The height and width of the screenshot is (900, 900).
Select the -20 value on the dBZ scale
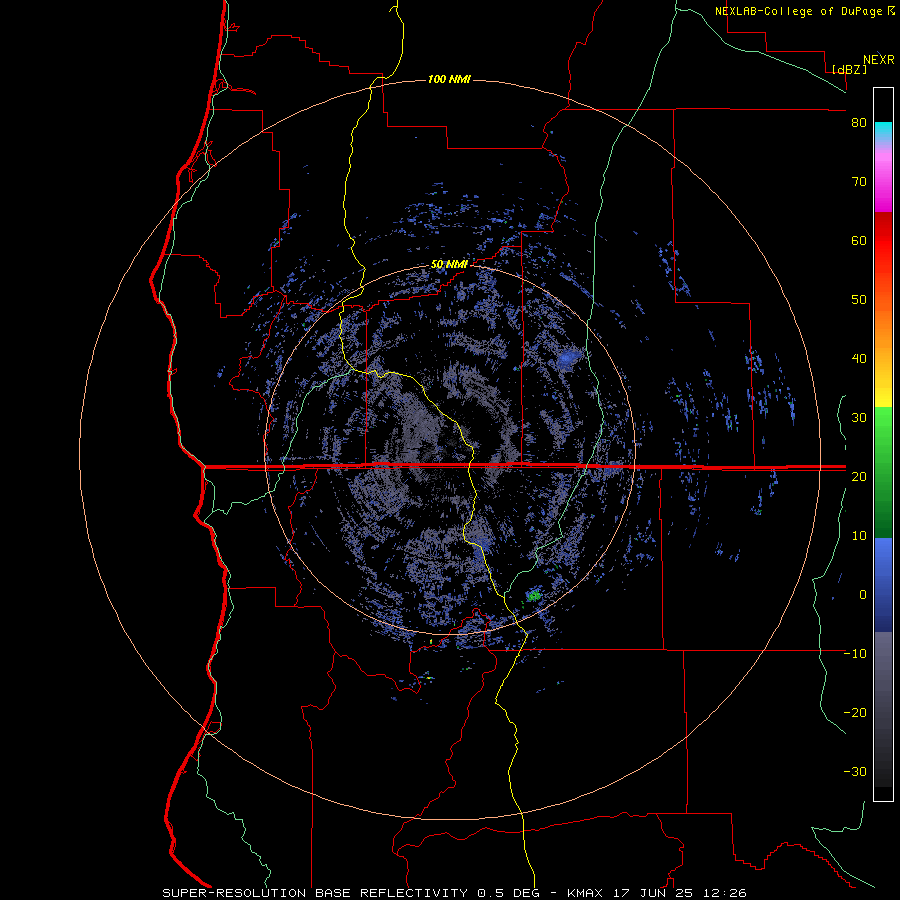coord(855,713)
